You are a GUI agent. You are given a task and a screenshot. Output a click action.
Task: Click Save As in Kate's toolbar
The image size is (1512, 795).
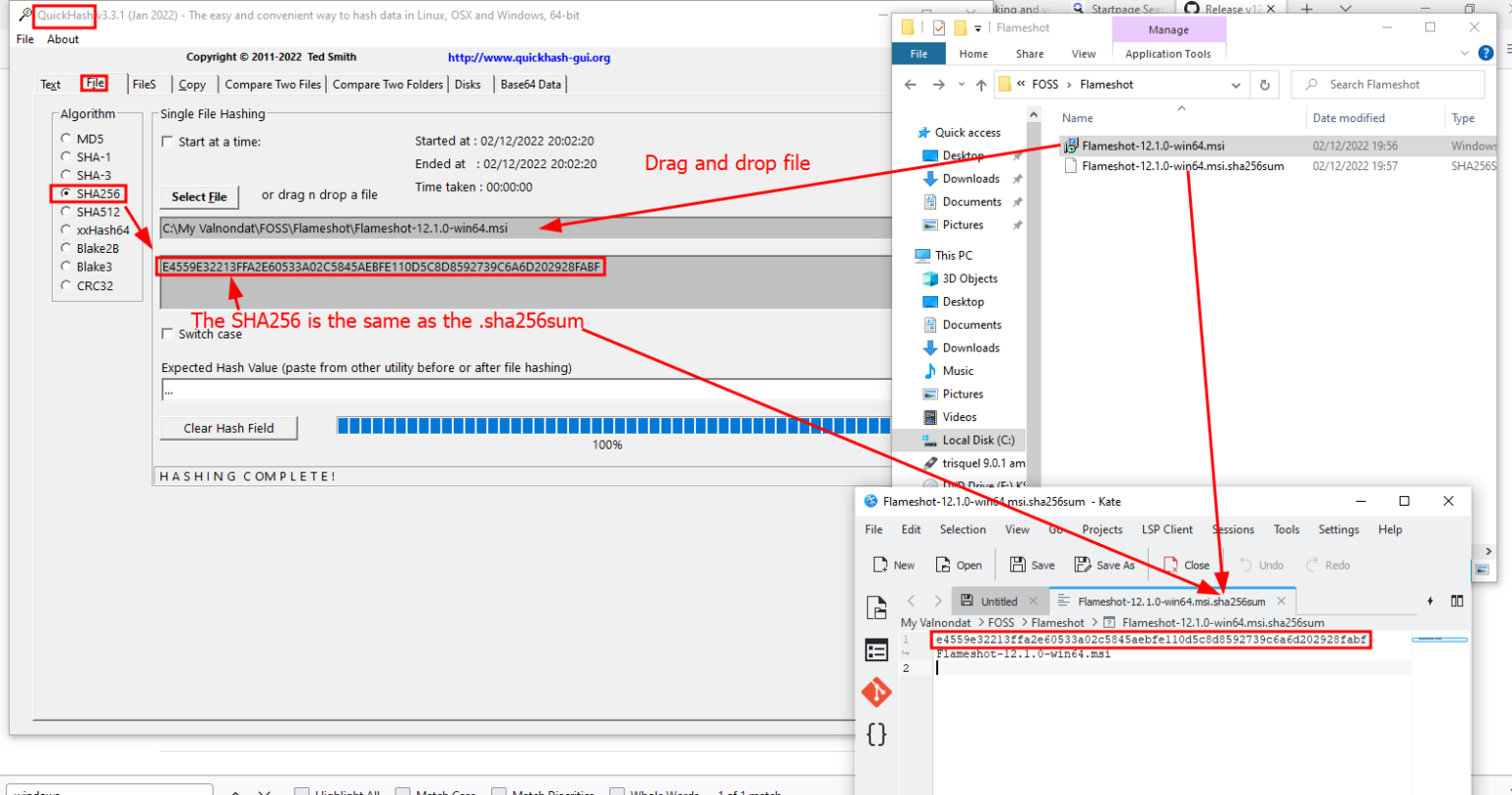(1103, 564)
